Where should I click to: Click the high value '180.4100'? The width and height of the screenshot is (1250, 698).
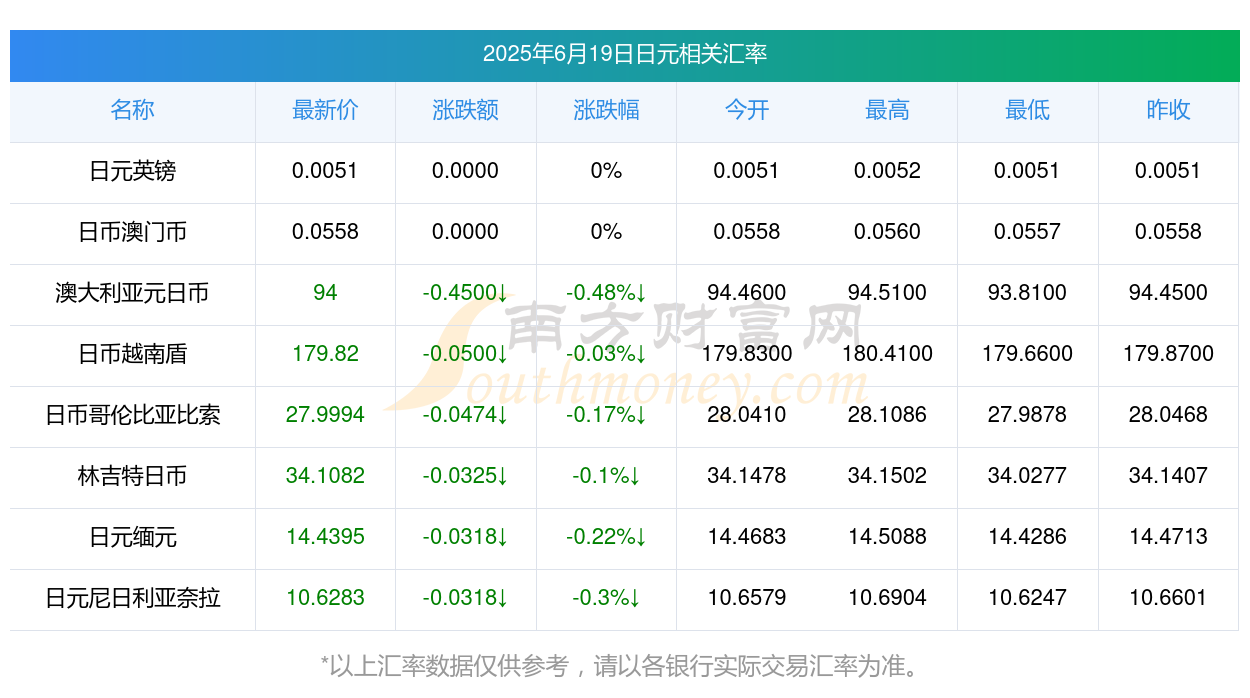tap(887, 354)
